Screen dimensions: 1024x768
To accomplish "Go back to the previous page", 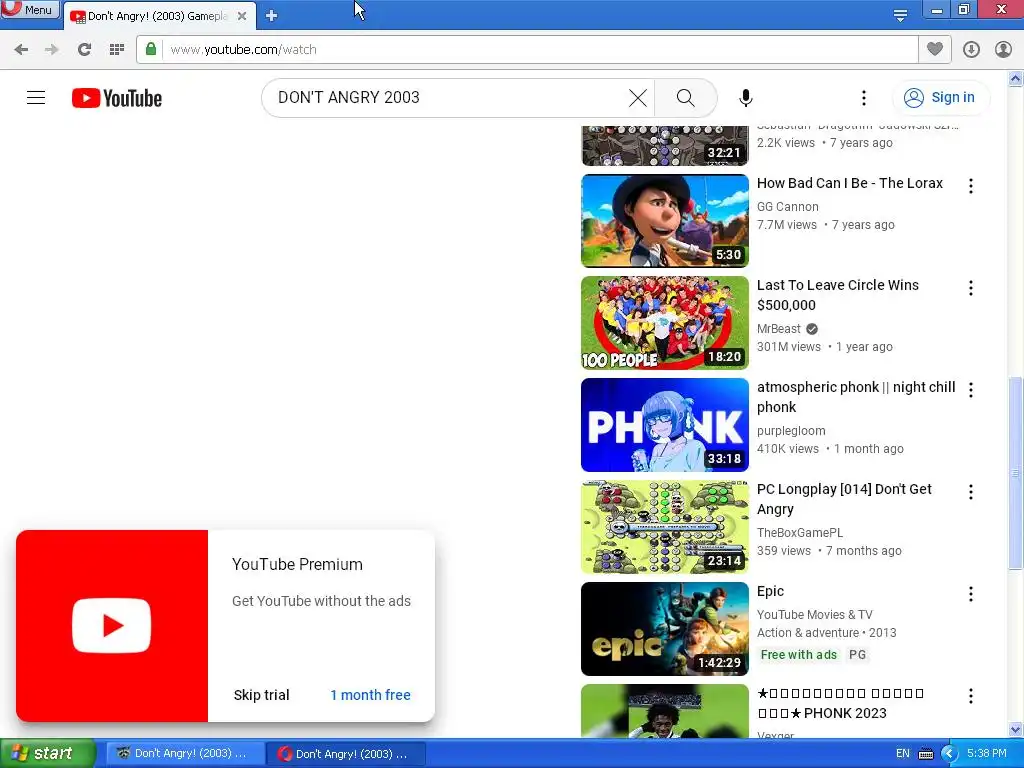I will click(21, 50).
